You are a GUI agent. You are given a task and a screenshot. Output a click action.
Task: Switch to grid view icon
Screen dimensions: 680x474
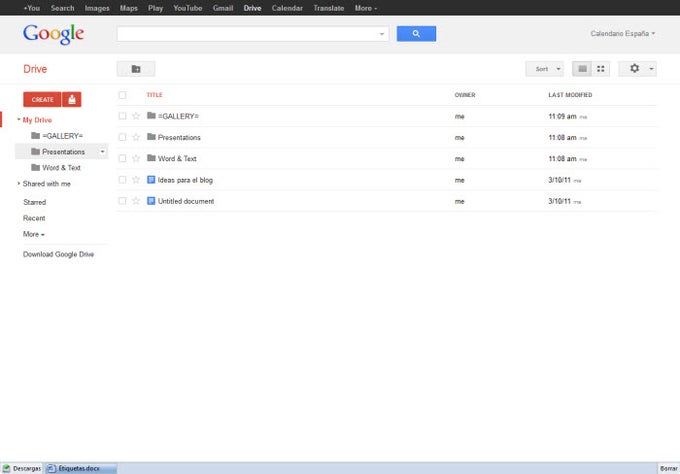tap(601, 69)
